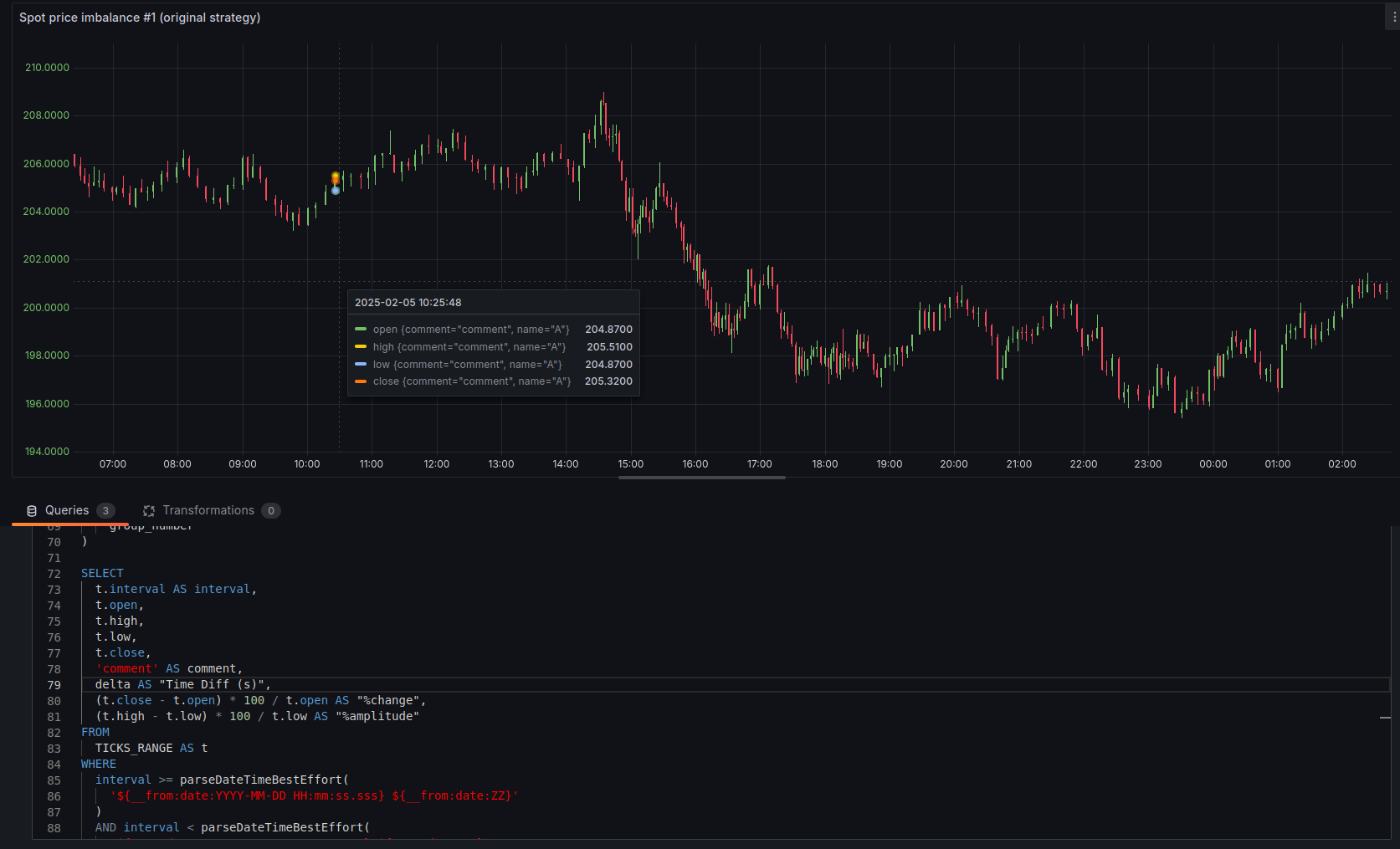Click the 'low' row value 204.8700 in tooltip
This screenshot has height=849, width=1400.
tap(609, 365)
